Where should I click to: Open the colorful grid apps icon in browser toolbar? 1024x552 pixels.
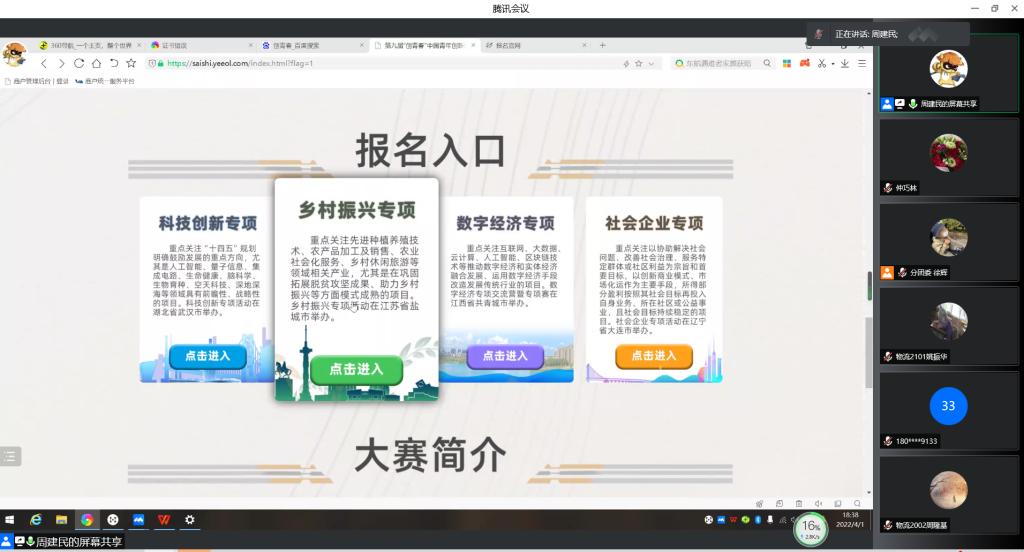[787, 63]
